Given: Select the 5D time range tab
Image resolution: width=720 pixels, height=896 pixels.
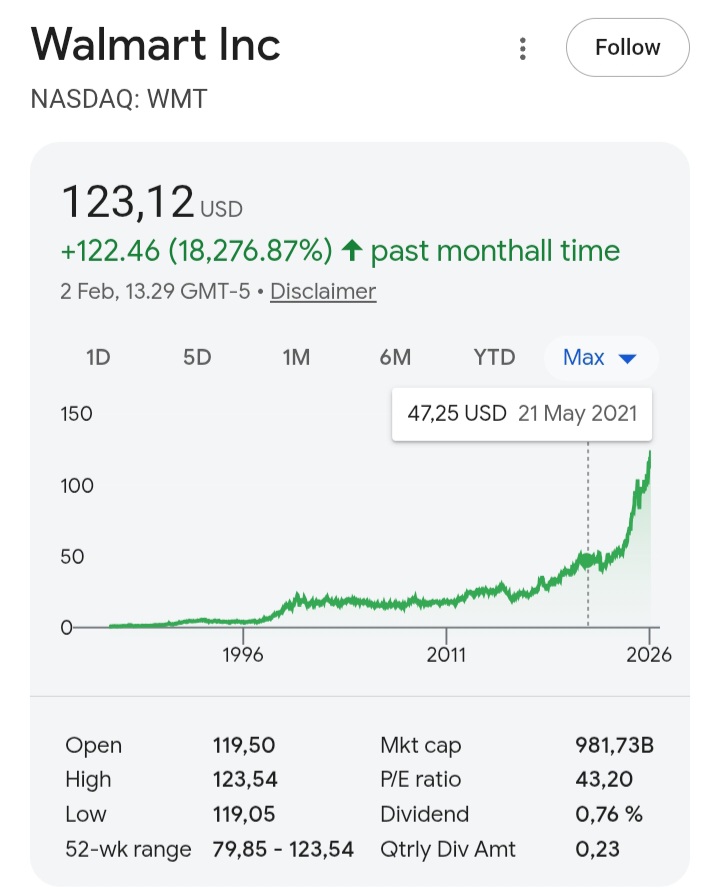Looking at the screenshot, I should pos(197,357).
